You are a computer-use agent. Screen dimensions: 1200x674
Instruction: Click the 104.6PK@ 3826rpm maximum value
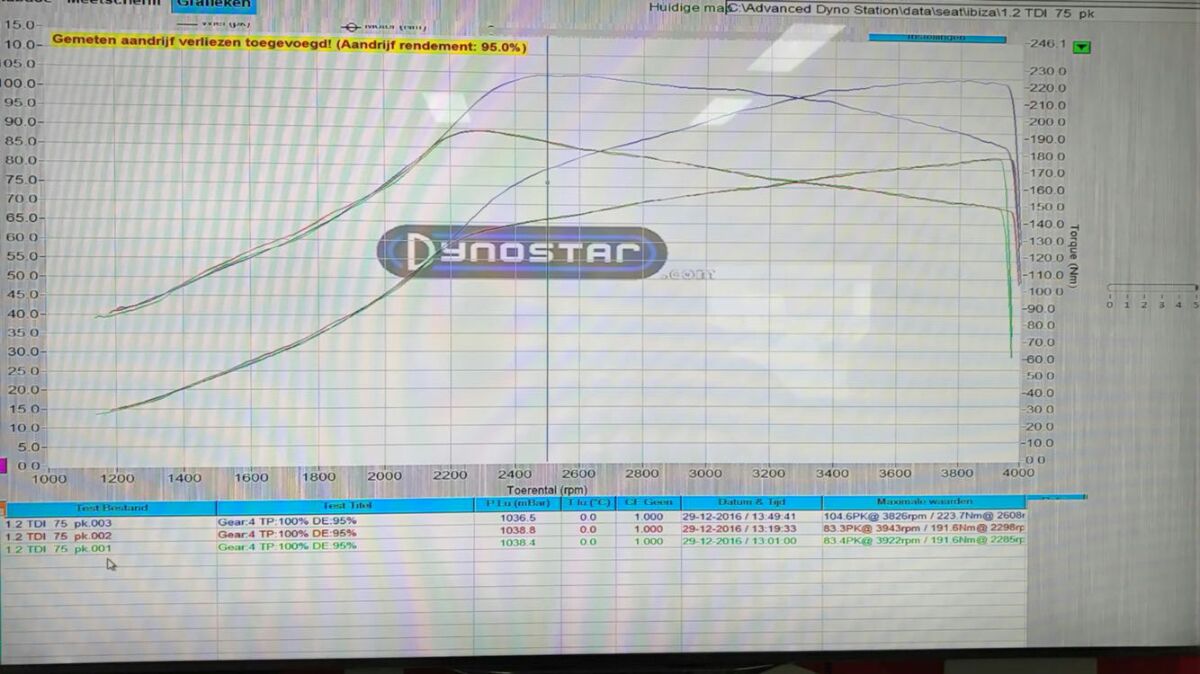click(924, 516)
